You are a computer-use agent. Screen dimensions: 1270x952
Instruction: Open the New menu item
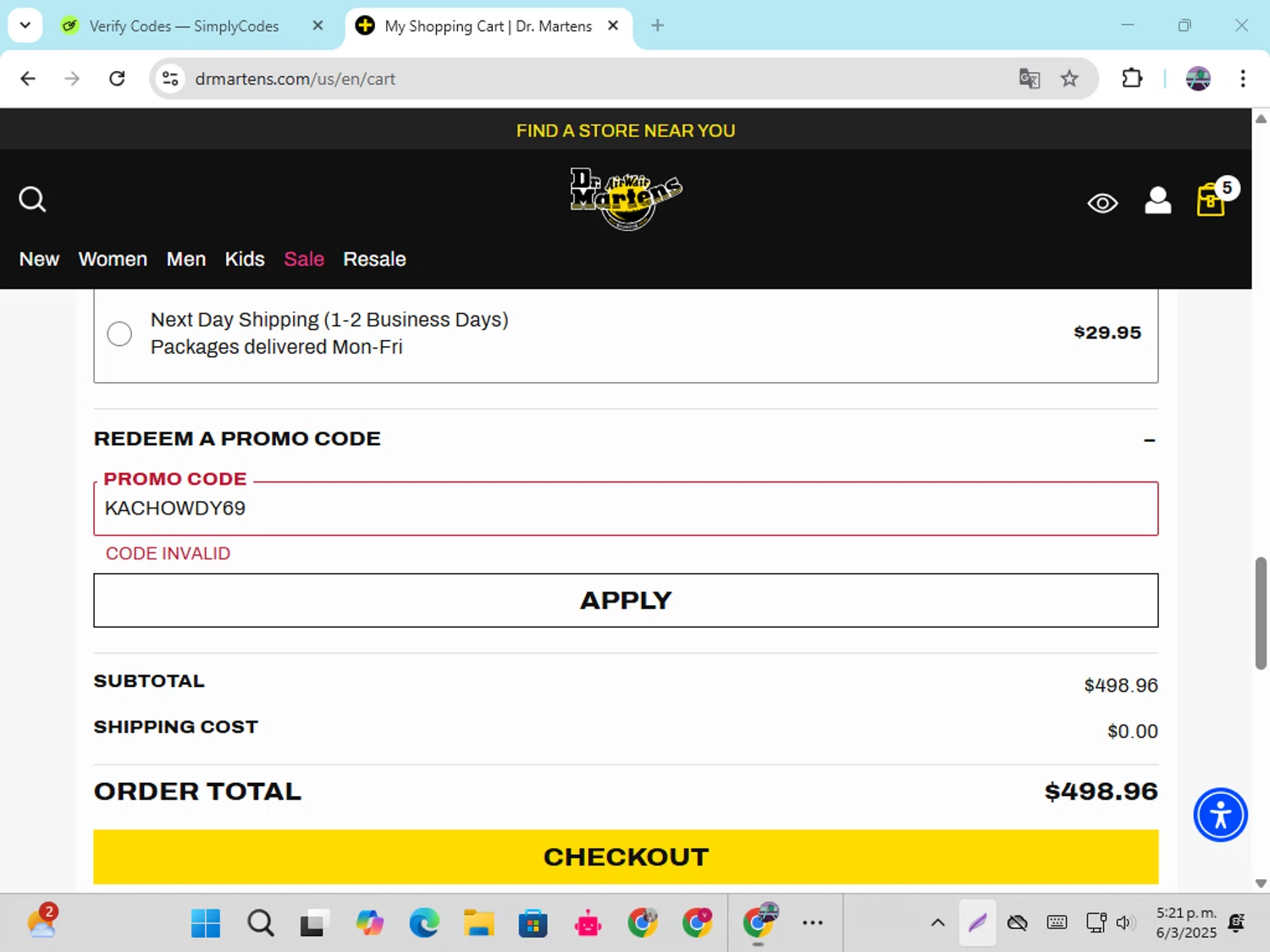click(x=39, y=259)
